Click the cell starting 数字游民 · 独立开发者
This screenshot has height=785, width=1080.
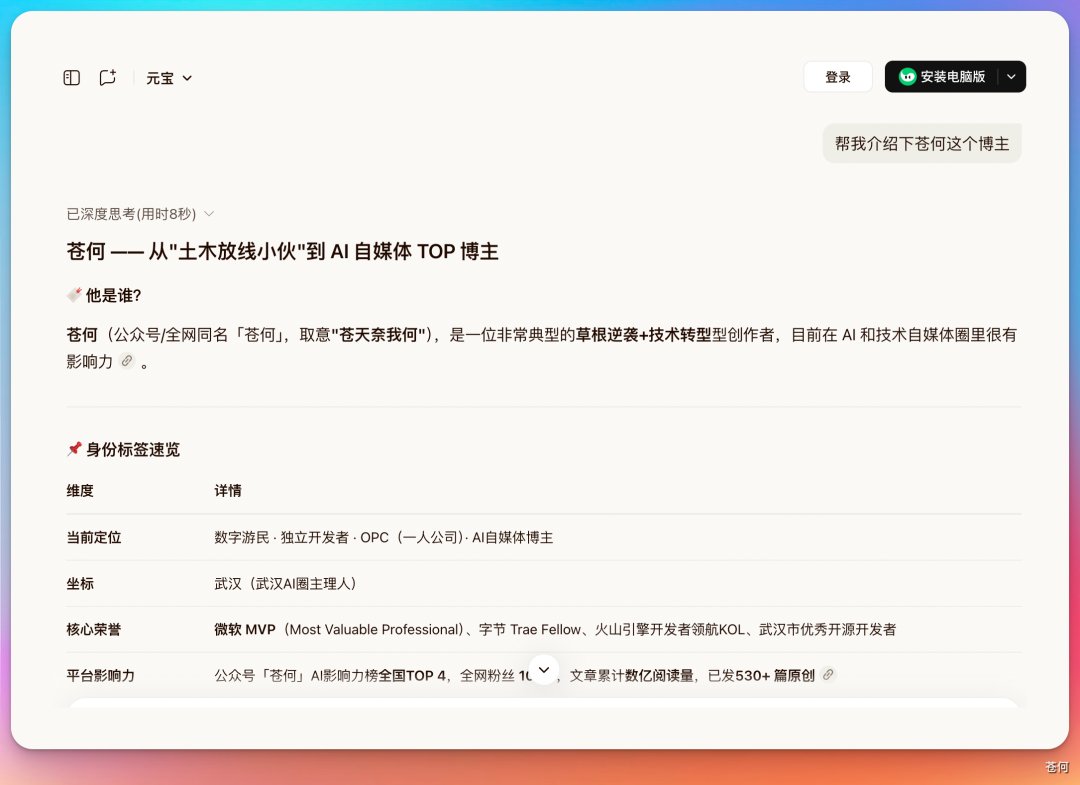point(384,537)
